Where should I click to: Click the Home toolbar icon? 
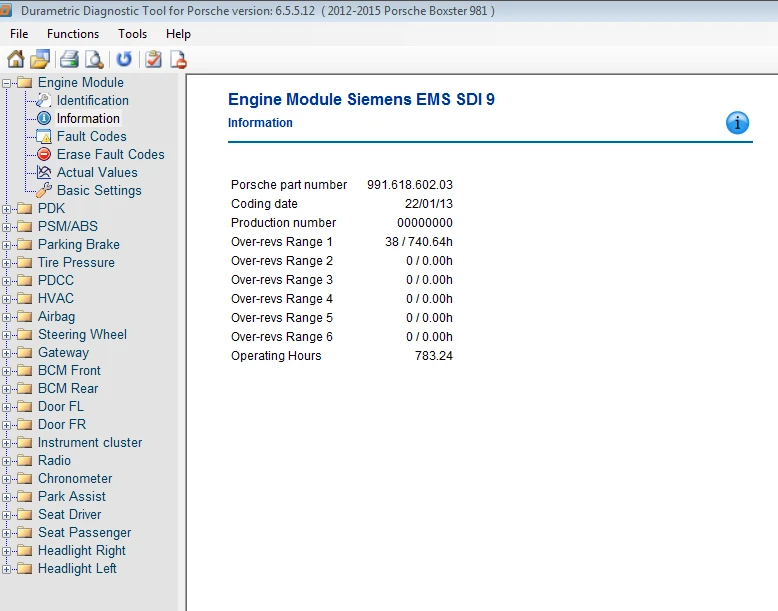[15, 60]
